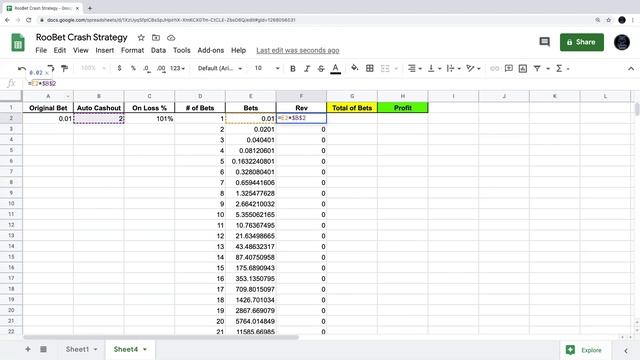Click the insert comment icon
Screen dimensions: 640x360
pyautogui.click(x=509, y=69)
